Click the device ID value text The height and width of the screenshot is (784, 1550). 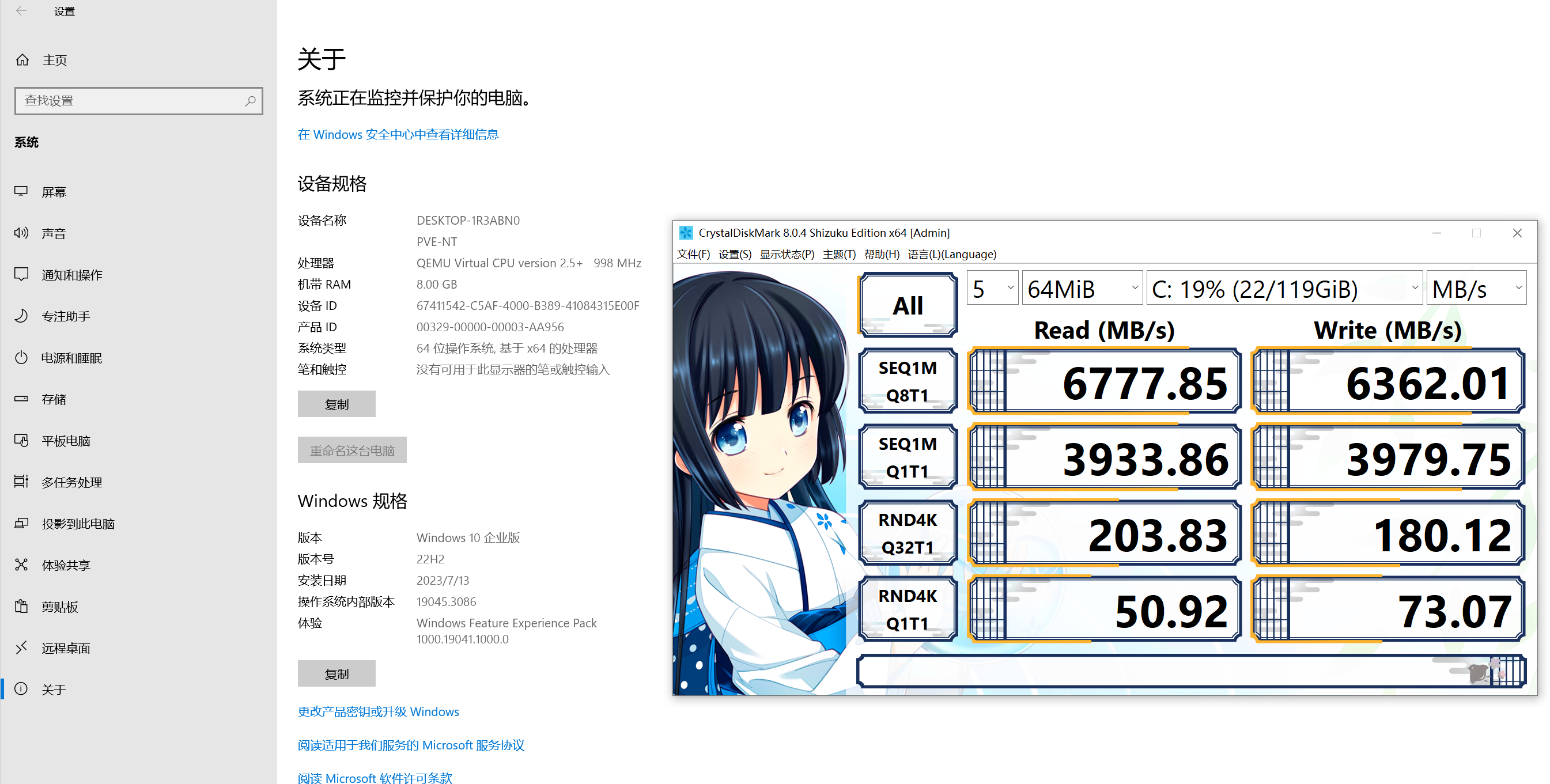tap(528, 306)
